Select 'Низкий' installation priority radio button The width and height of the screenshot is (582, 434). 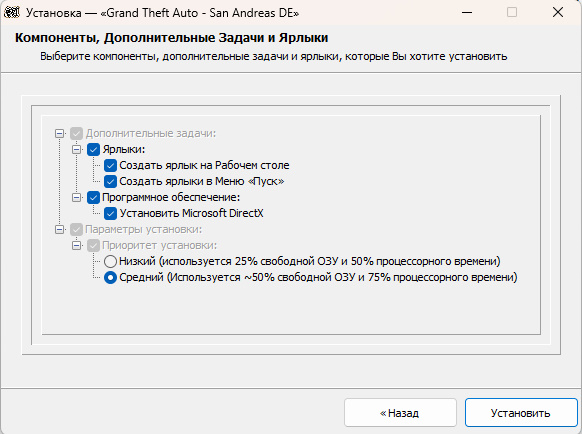point(110,261)
